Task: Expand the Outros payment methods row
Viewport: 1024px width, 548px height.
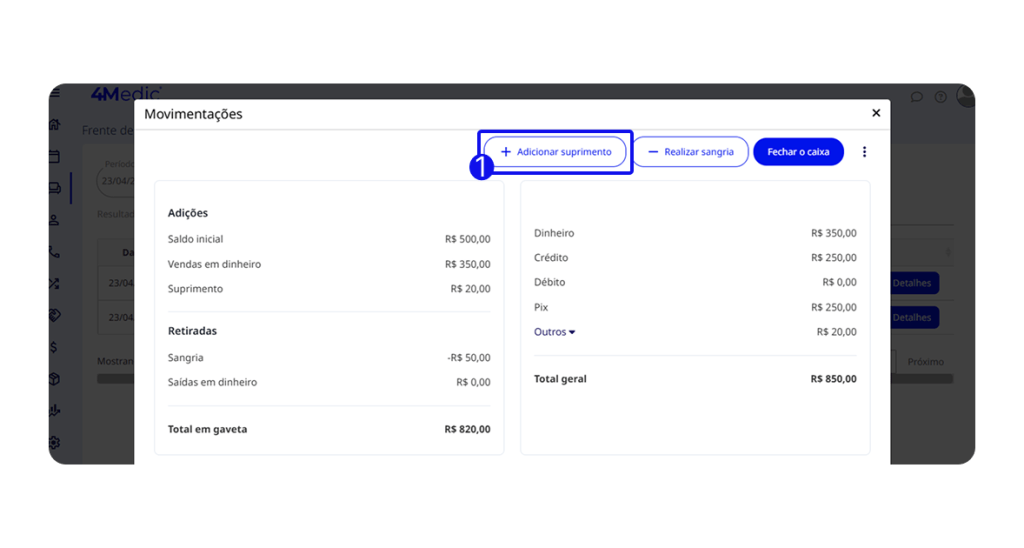Action: [554, 332]
